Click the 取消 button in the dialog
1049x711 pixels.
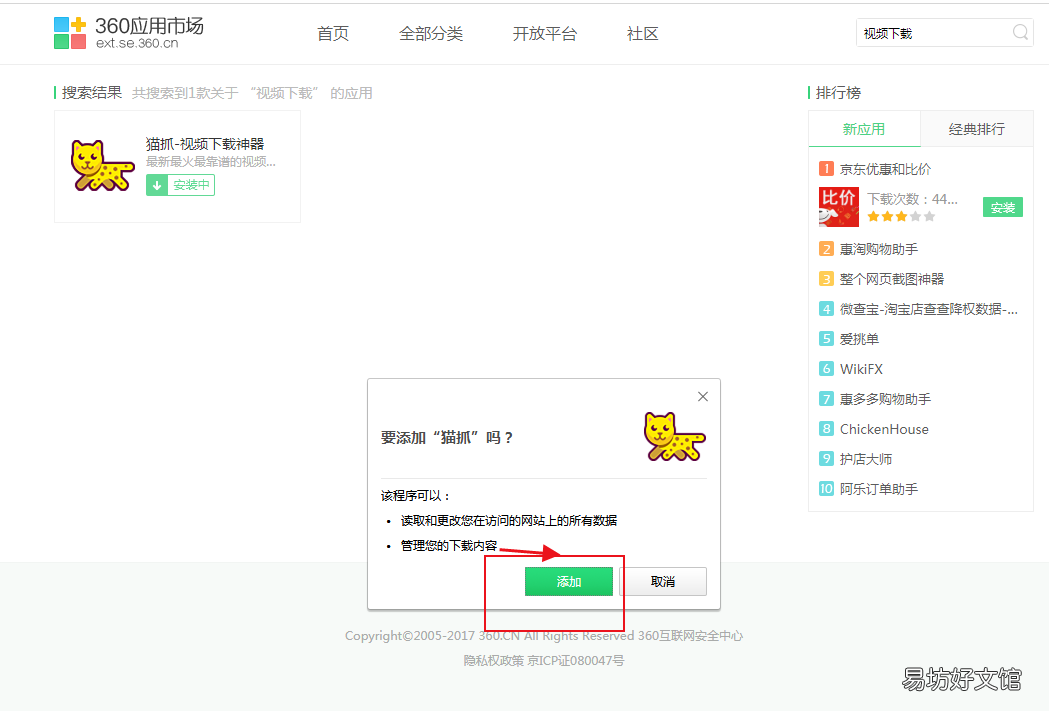663,581
